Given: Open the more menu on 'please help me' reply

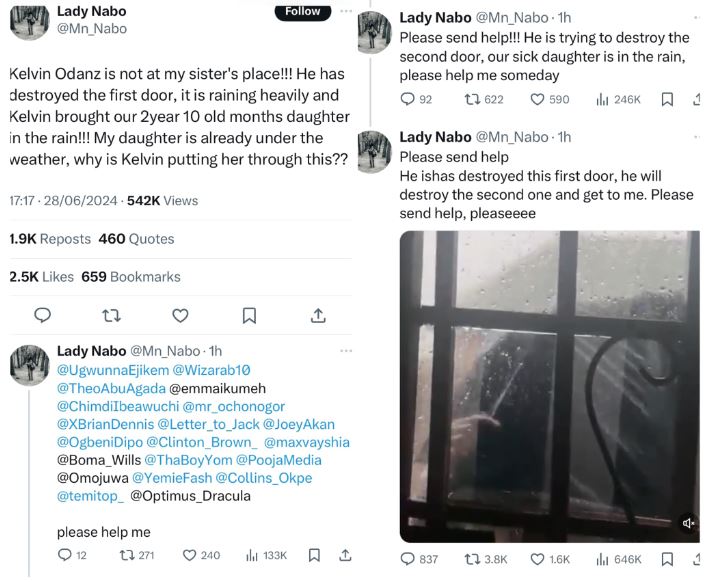Looking at the screenshot, I should (346, 351).
